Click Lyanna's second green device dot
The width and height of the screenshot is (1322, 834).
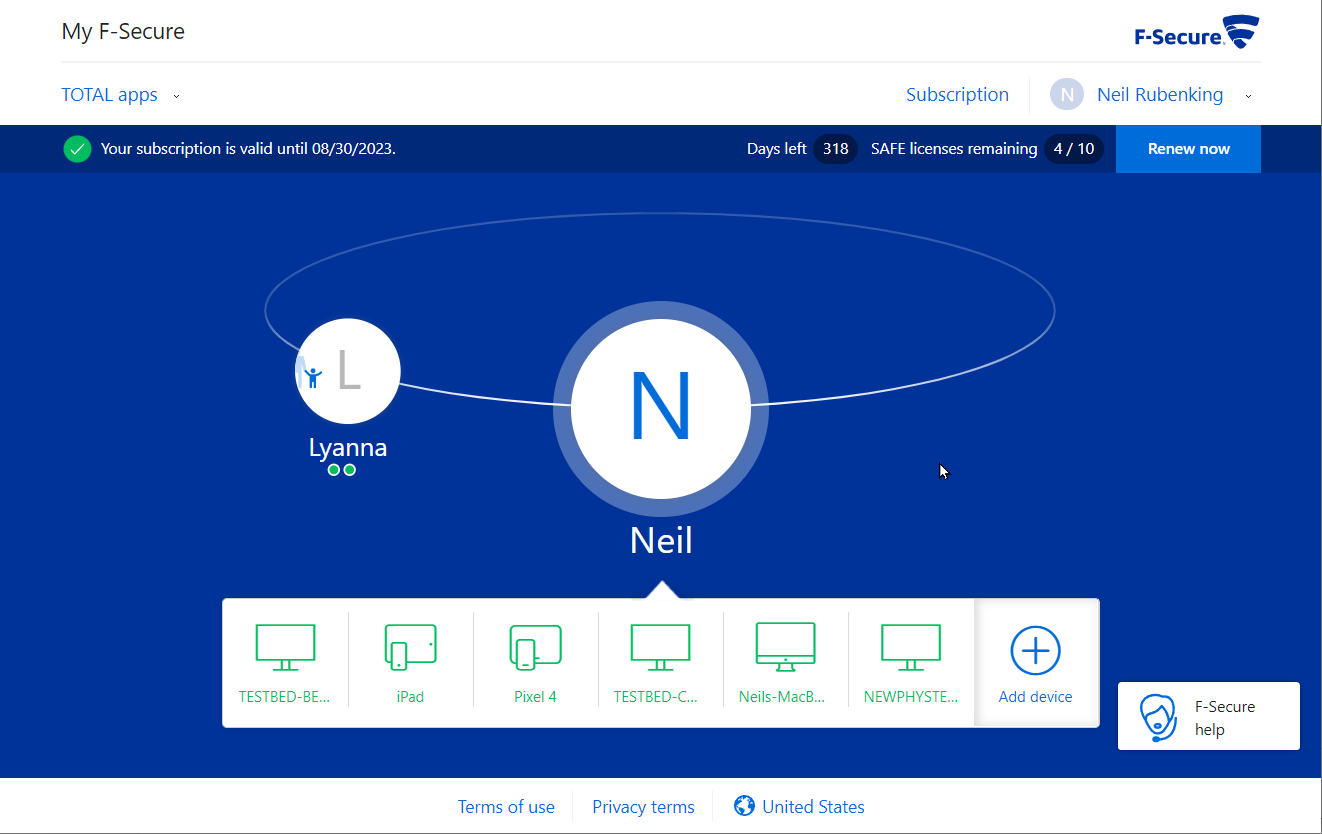click(349, 470)
